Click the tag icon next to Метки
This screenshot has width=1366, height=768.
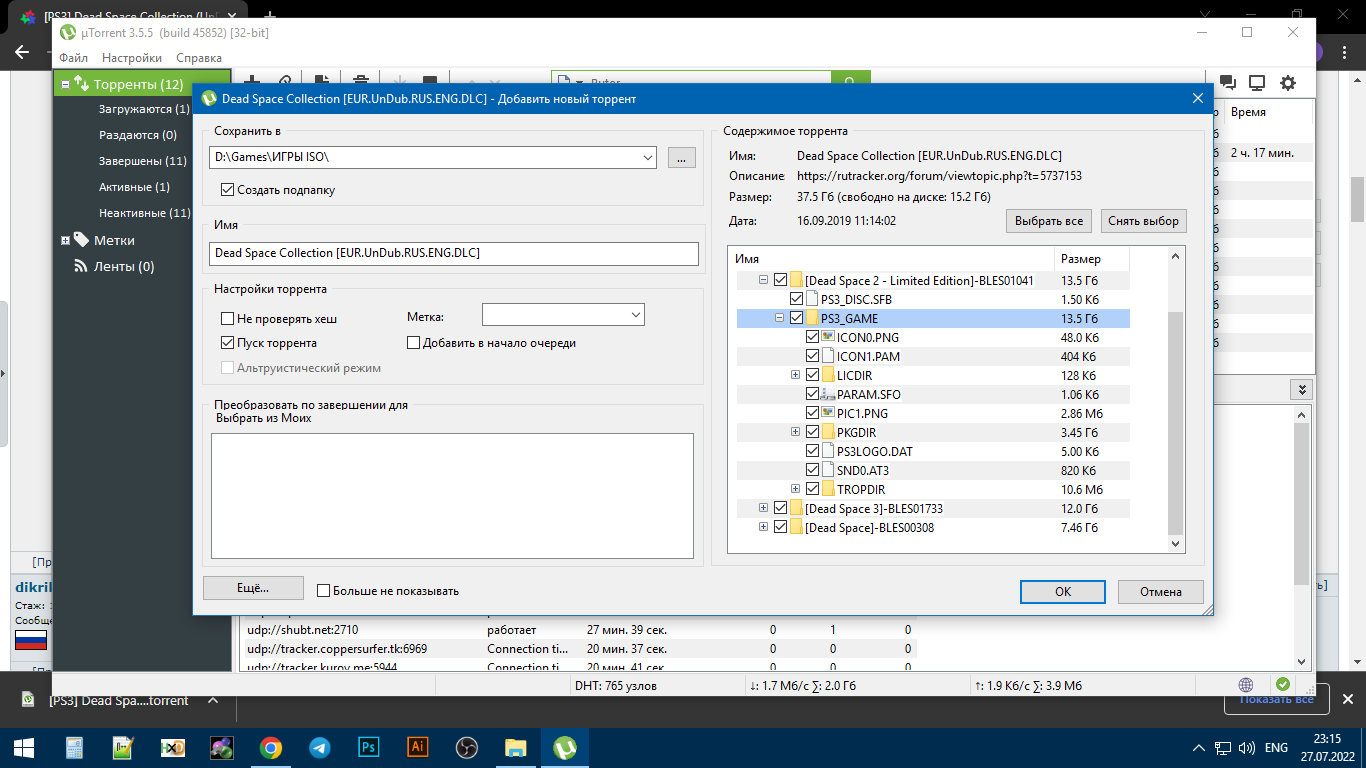click(x=81, y=240)
